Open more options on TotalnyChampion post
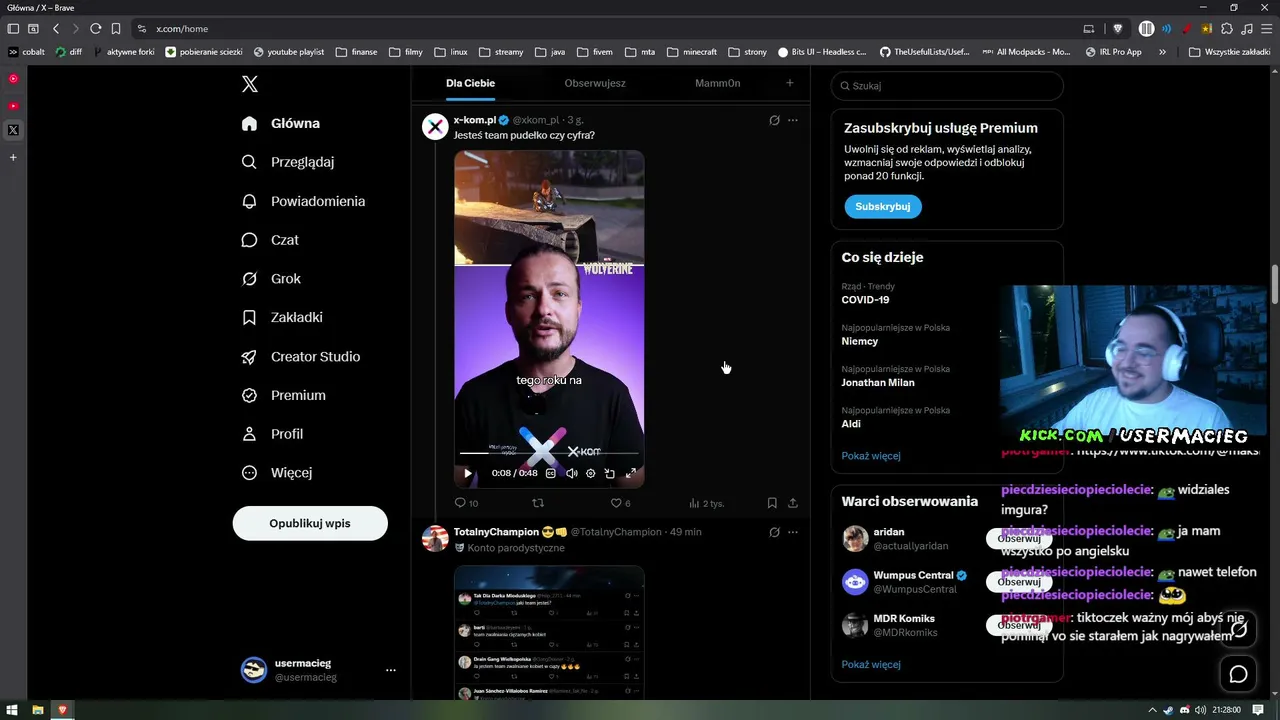The image size is (1280, 720). 793,532
